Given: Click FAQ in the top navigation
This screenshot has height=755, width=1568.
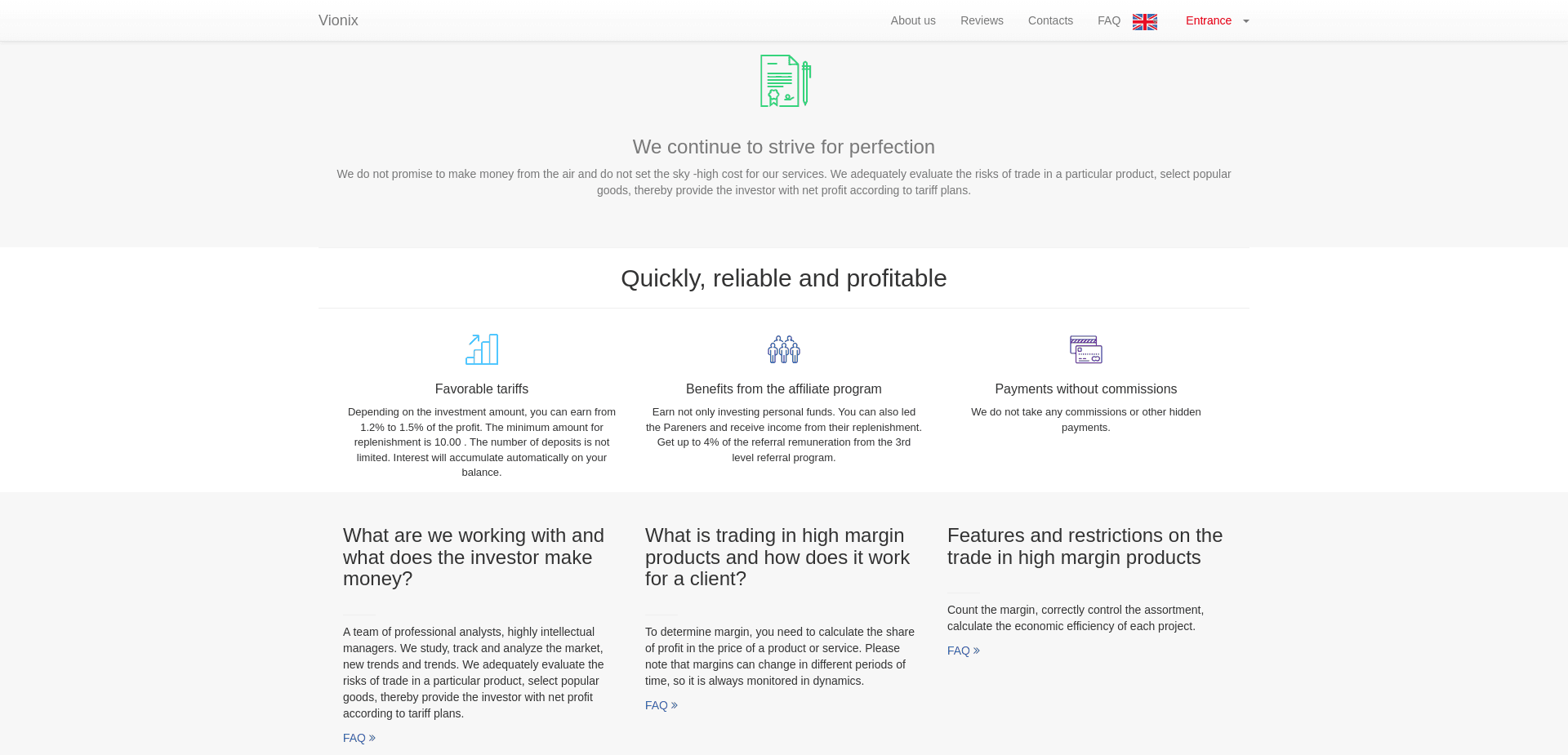Looking at the screenshot, I should (x=1108, y=20).
